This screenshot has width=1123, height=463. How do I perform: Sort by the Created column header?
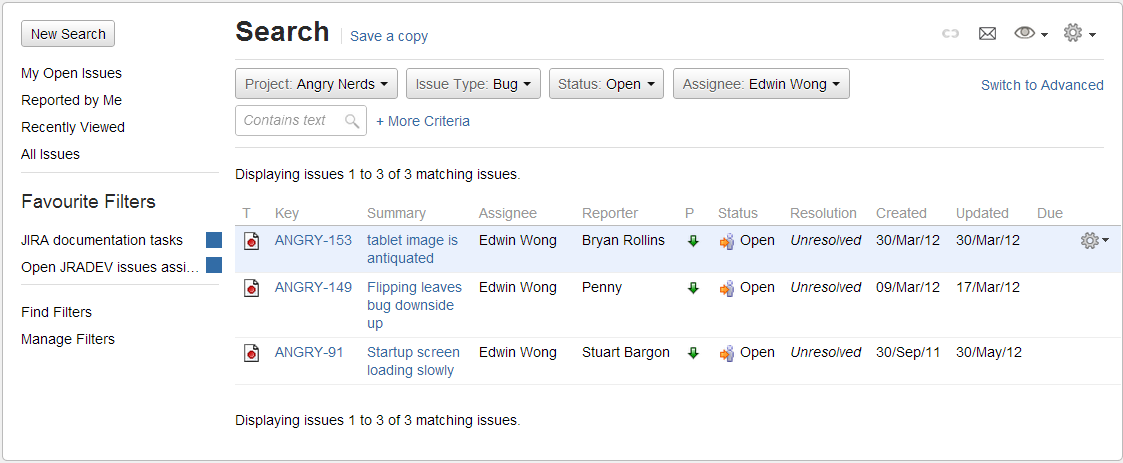(x=901, y=213)
